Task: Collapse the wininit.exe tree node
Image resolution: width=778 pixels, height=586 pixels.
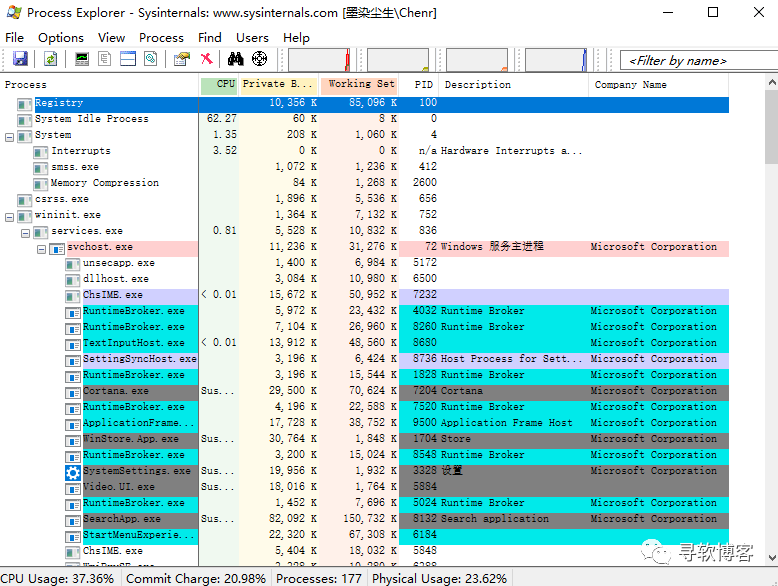Action: tap(9, 217)
